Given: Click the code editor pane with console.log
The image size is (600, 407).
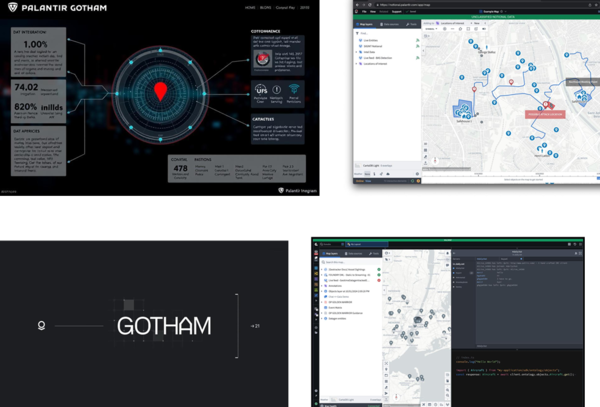Looking at the screenshot, I should click(517, 378).
